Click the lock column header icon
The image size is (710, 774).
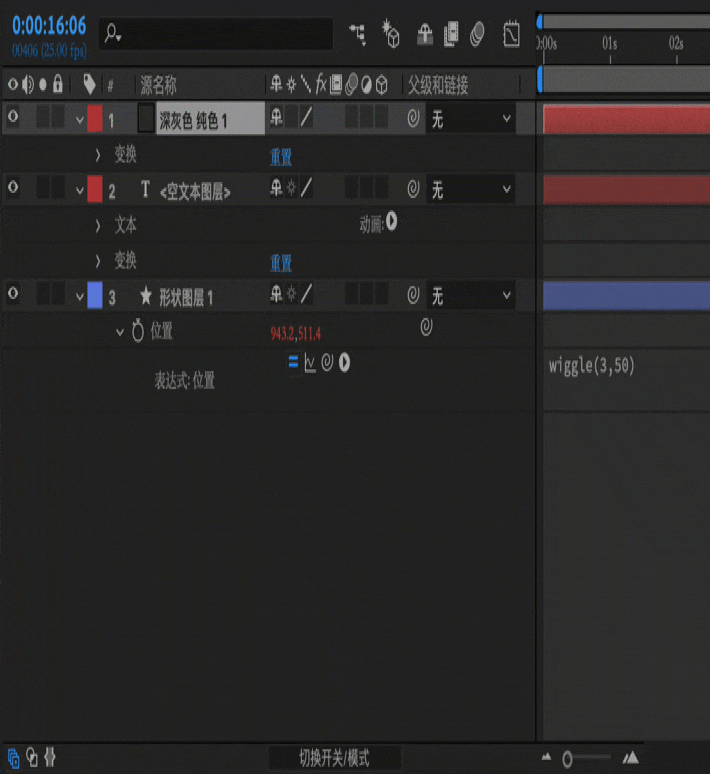point(58,84)
